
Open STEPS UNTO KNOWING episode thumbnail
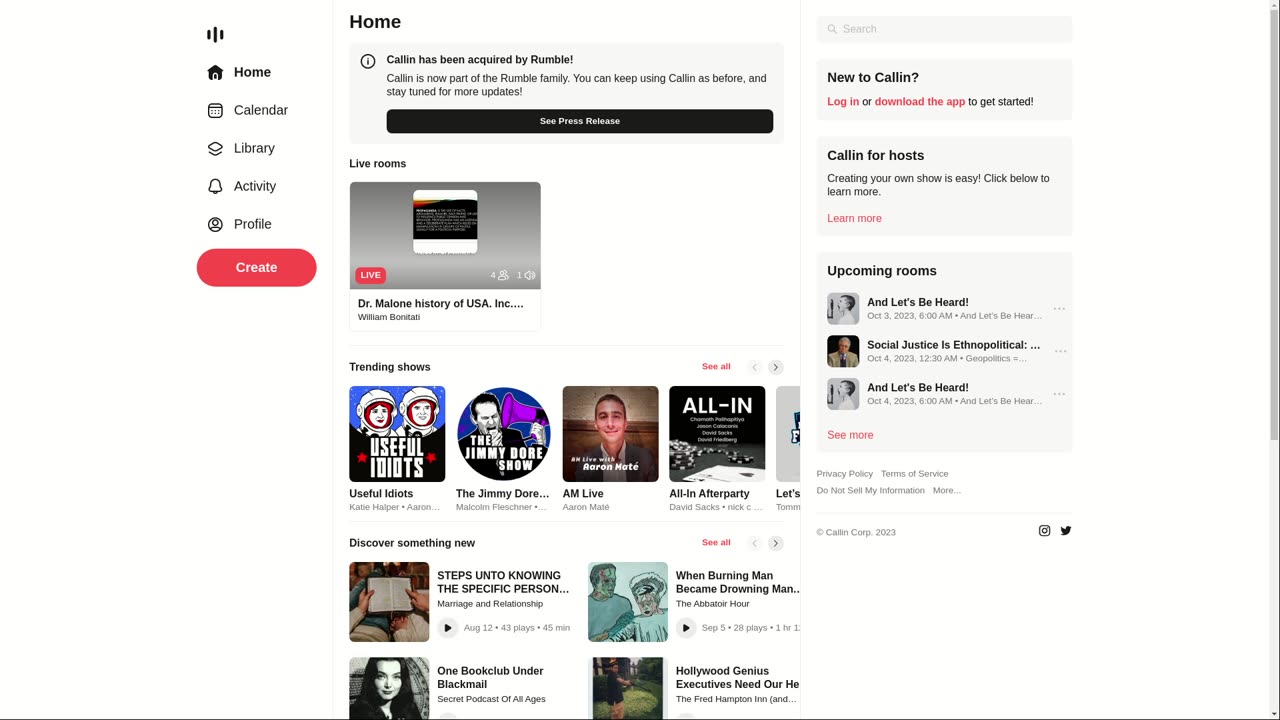click(389, 602)
